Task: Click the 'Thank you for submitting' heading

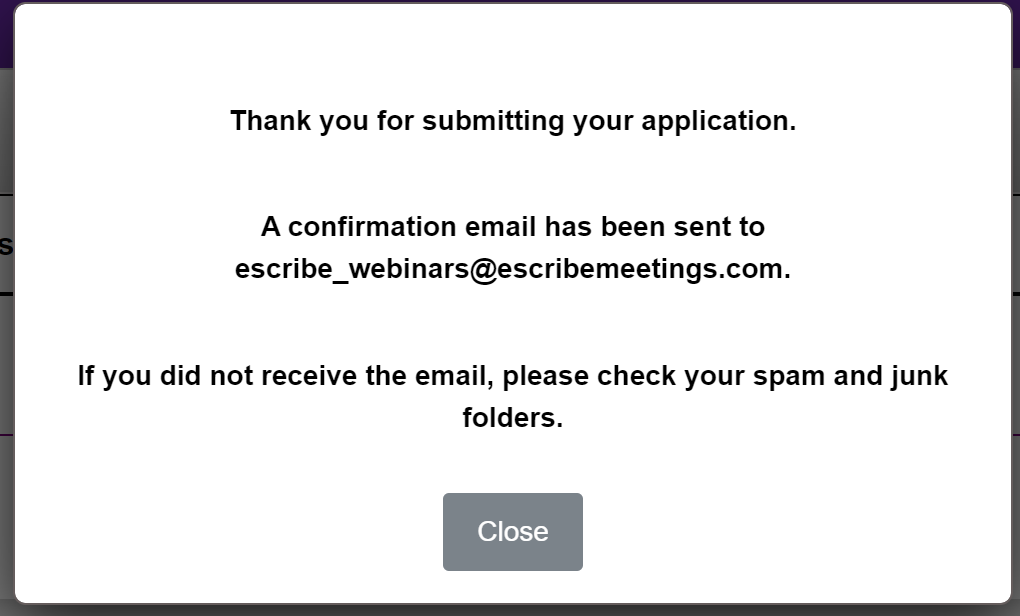Action: tap(513, 121)
